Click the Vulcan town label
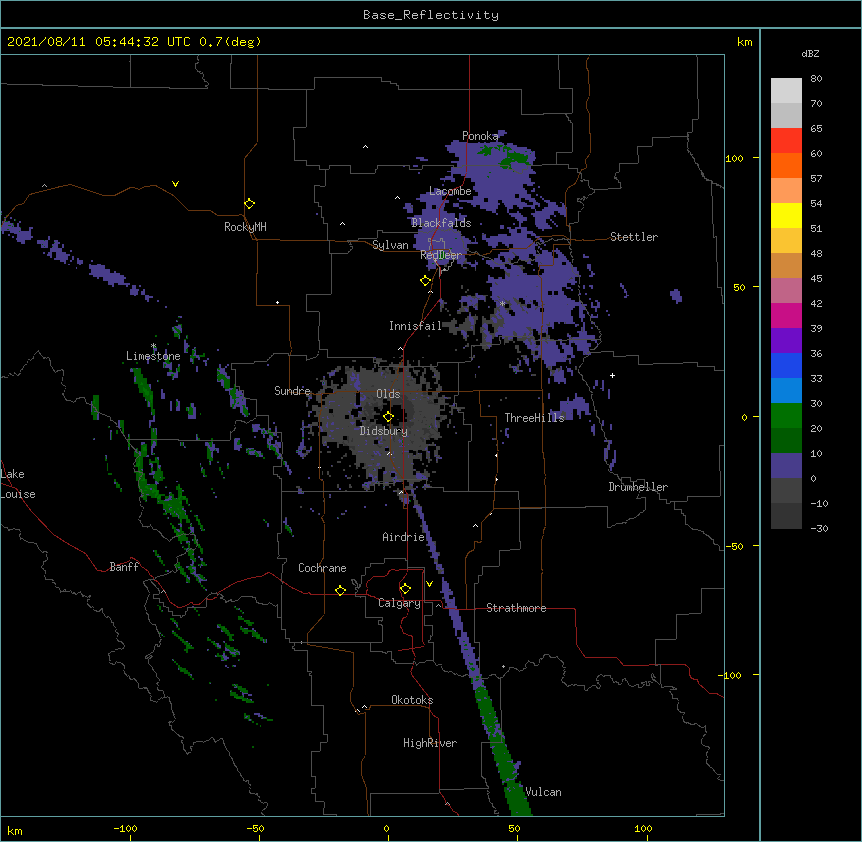The height and width of the screenshot is (842, 862). point(543,792)
